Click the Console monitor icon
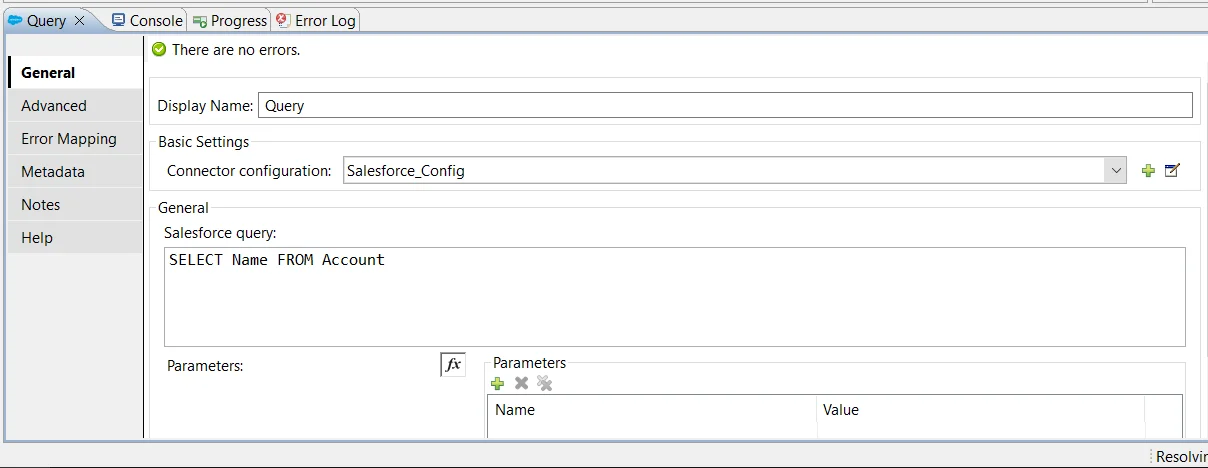The width and height of the screenshot is (1208, 468). (118, 20)
